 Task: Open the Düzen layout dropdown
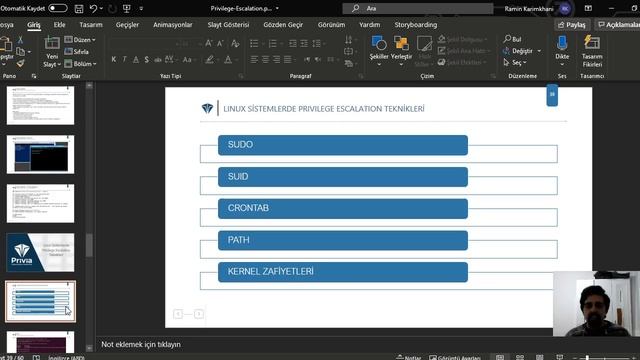click(x=80, y=40)
